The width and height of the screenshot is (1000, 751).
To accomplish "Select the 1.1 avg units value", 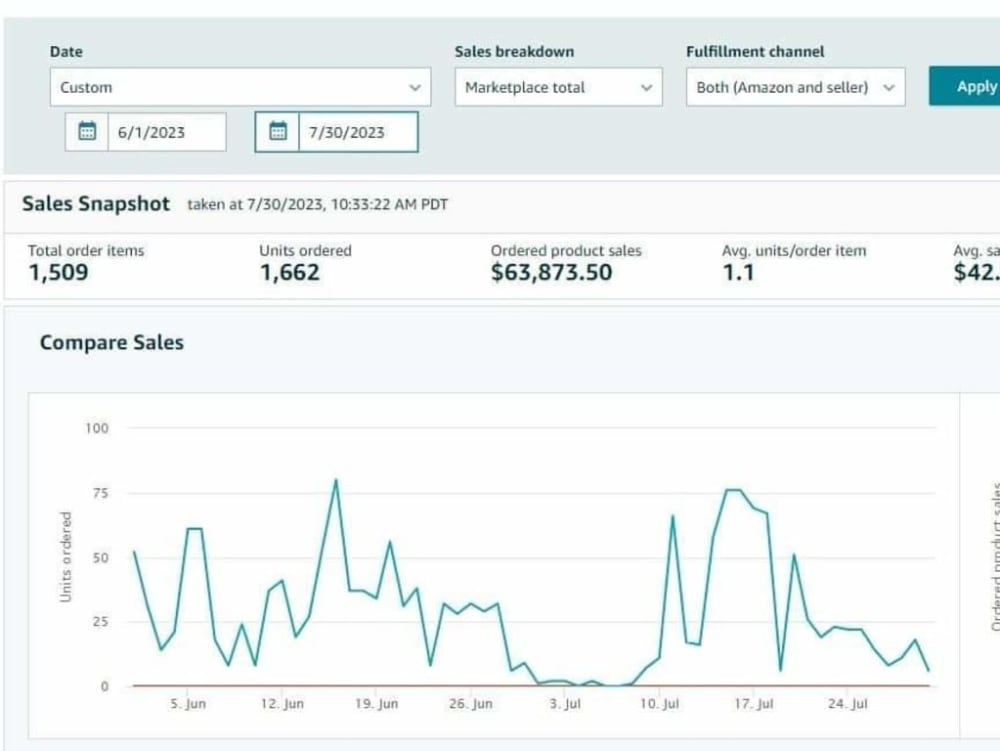I will pos(738,272).
